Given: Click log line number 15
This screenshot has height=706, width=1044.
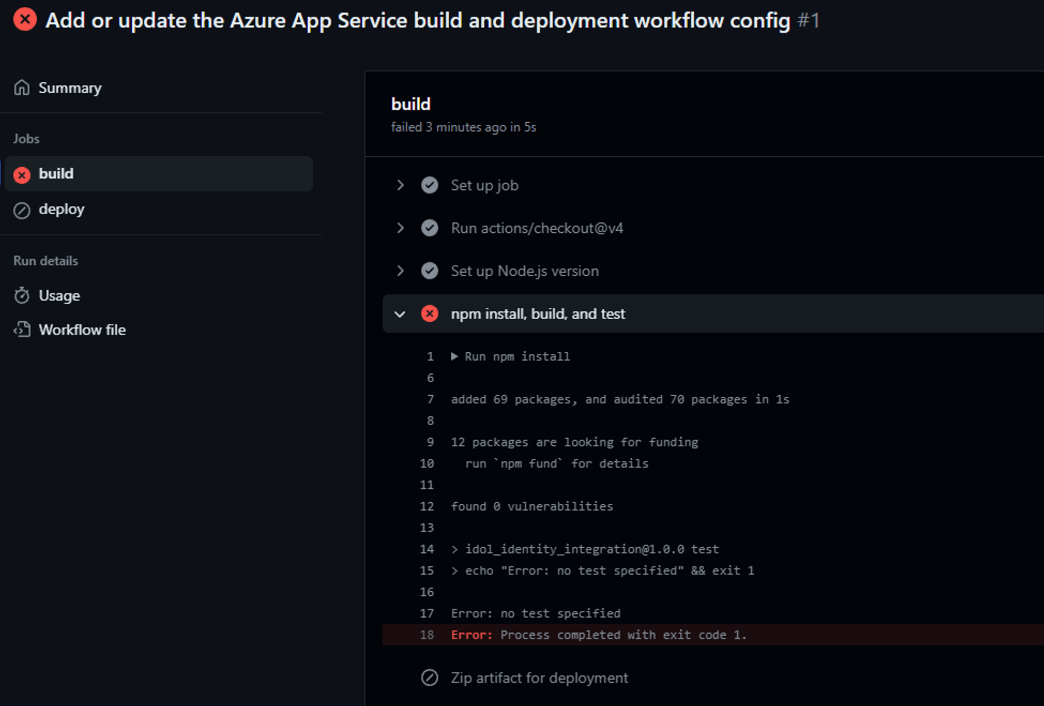Looking at the screenshot, I should 427,571.
